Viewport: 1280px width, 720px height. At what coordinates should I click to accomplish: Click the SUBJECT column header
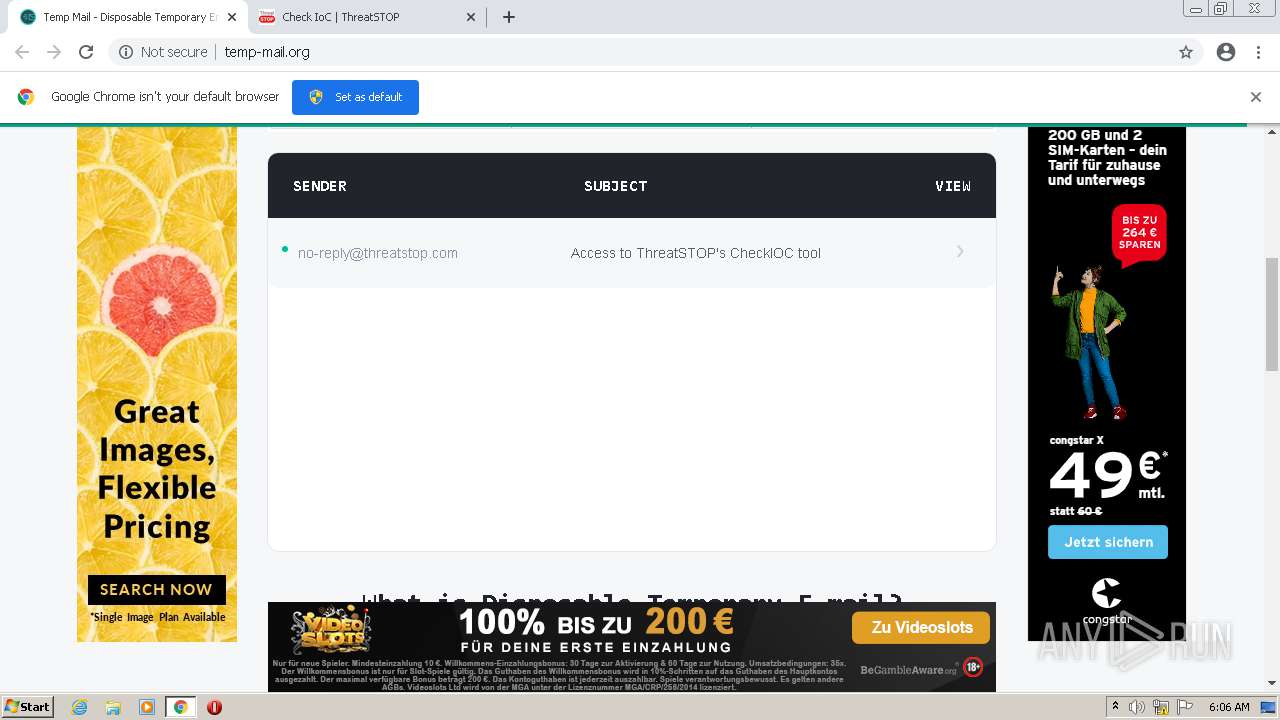tap(616, 186)
